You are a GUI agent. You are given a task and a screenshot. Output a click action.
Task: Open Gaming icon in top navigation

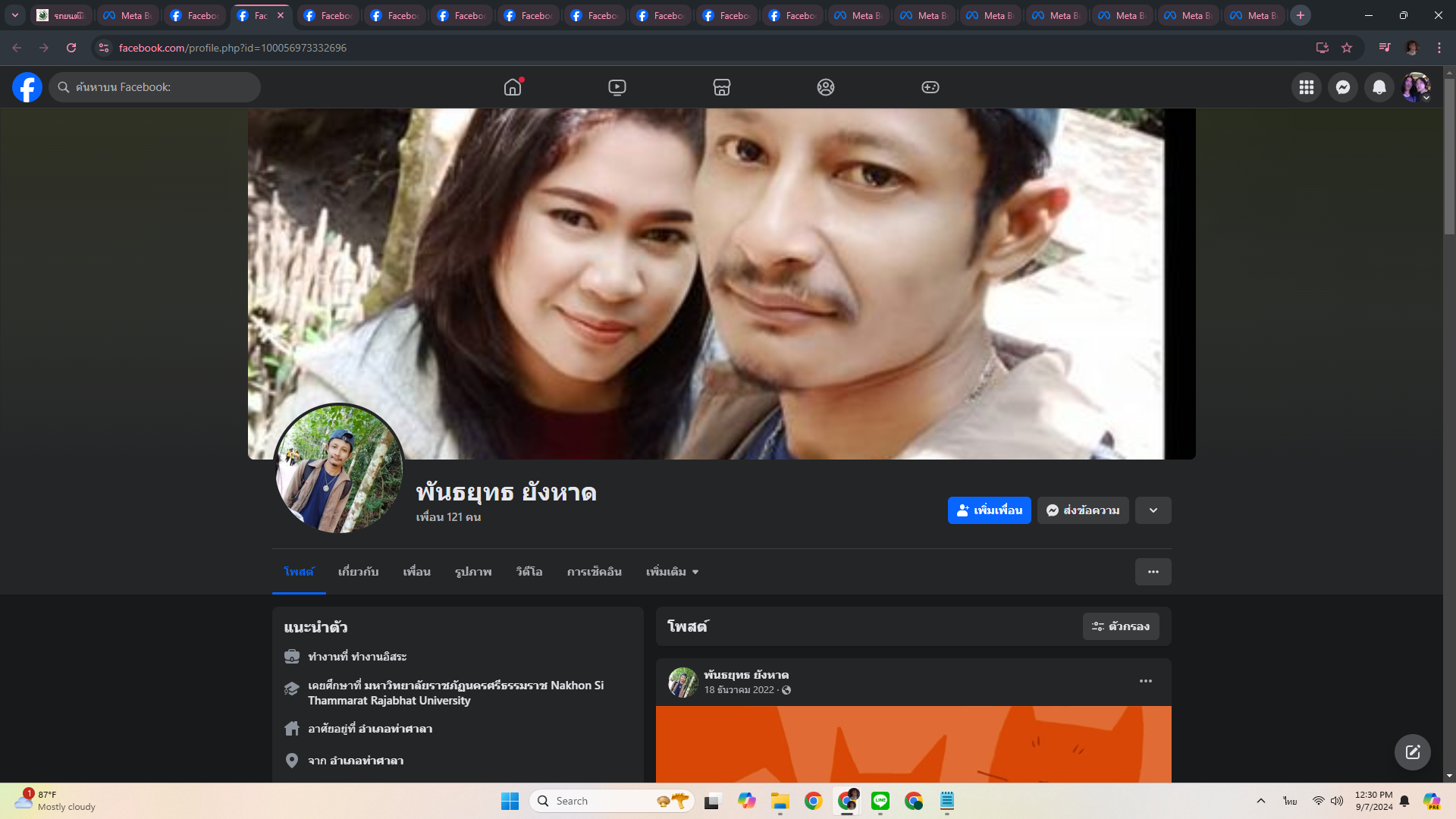(x=930, y=87)
